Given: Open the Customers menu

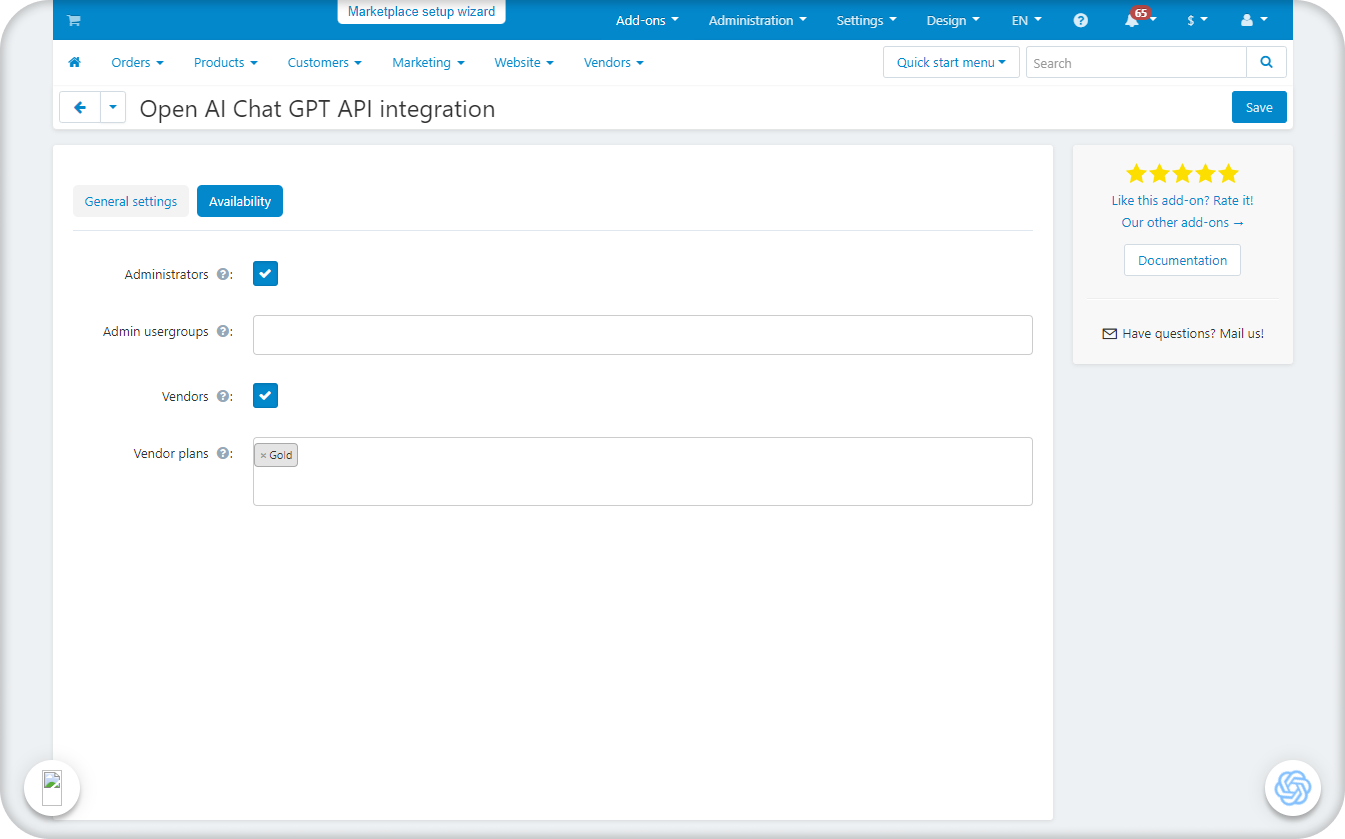Looking at the screenshot, I should 324,62.
